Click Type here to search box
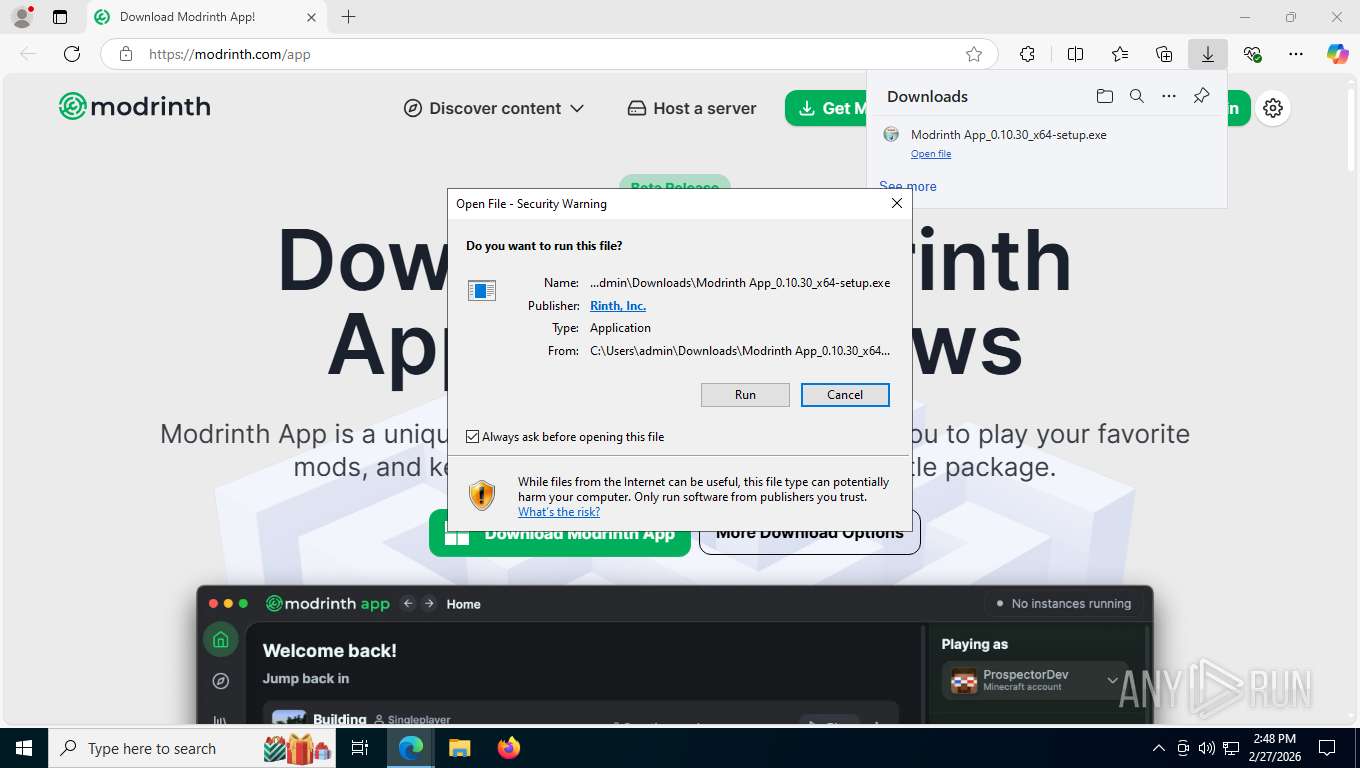Screen dimensions: 1360x768 pos(190,748)
